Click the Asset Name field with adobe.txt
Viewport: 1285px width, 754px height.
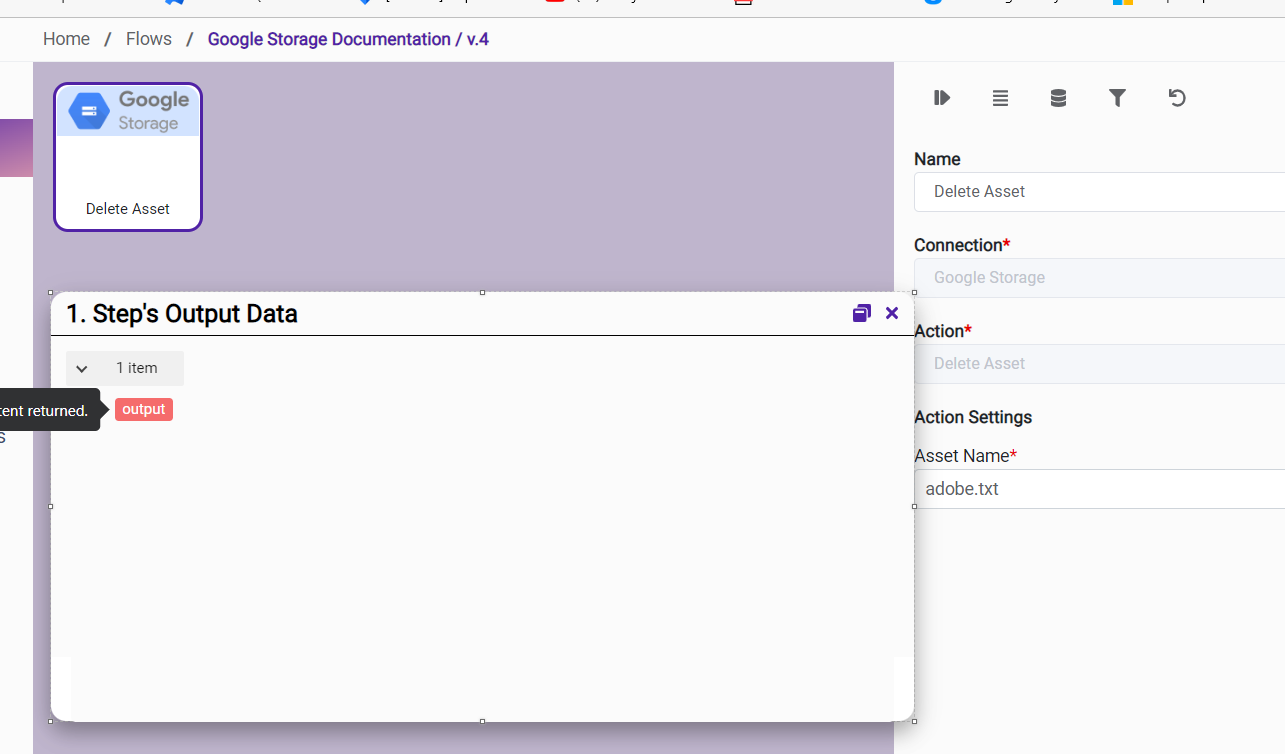1098,489
